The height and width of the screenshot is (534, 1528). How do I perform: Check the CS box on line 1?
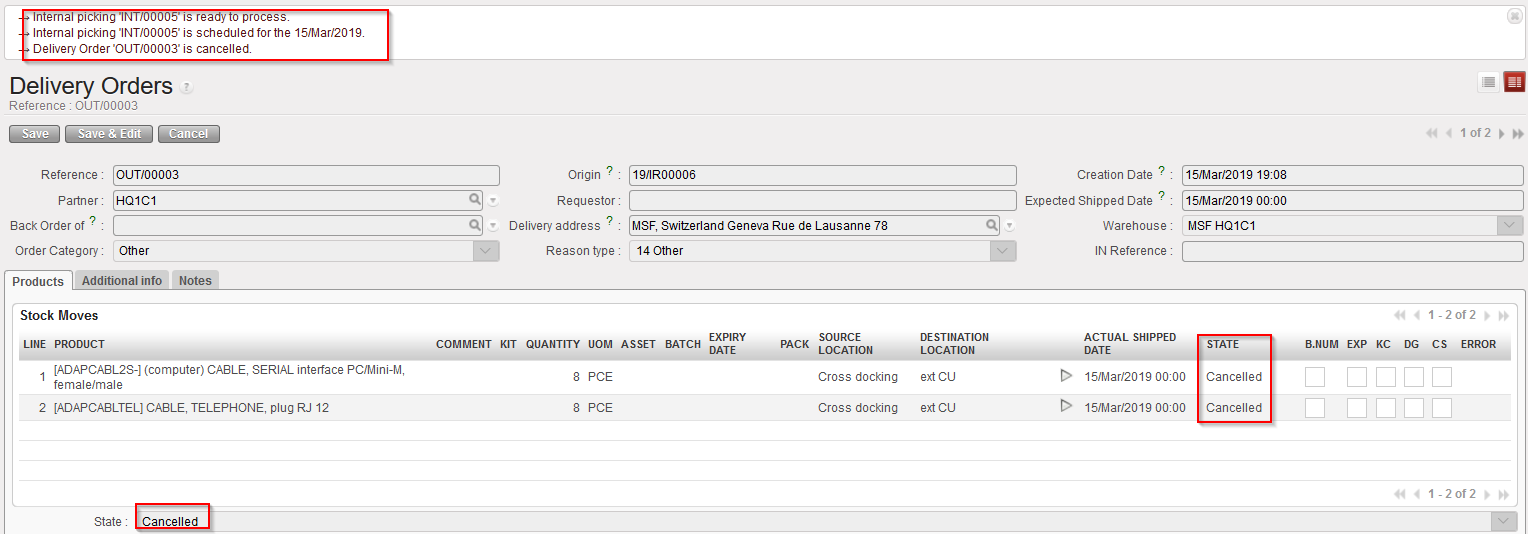point(1441,377)
